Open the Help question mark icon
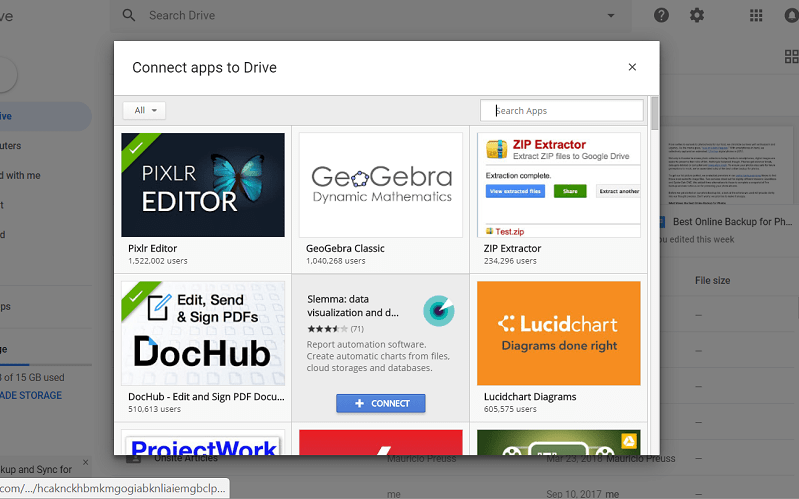Image resolution: width=799 pixels, height=499 pixels. tap(661, 15)
